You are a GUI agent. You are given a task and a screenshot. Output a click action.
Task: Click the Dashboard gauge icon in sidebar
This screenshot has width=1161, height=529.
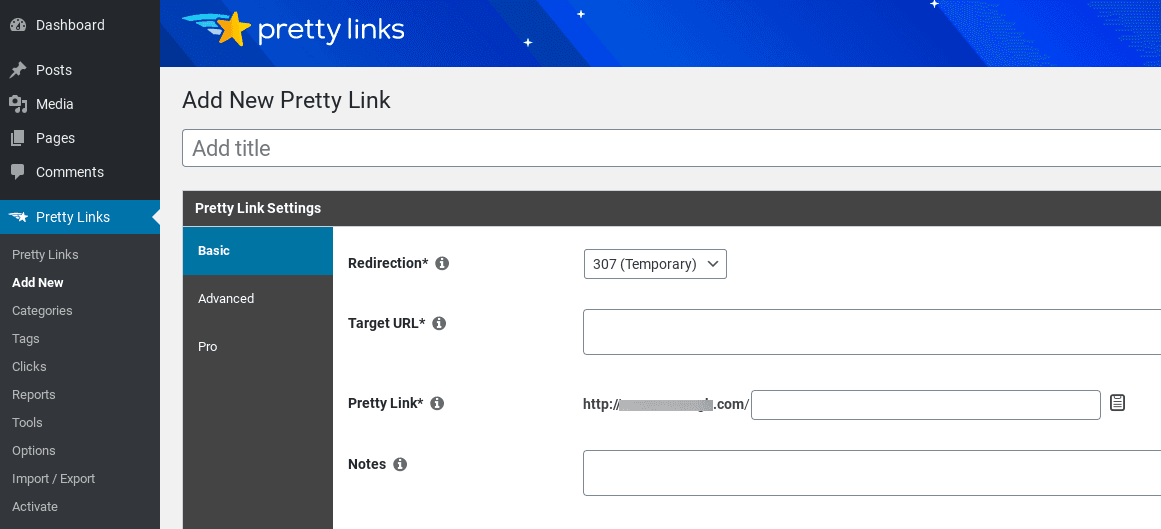[x=18, y=24]
